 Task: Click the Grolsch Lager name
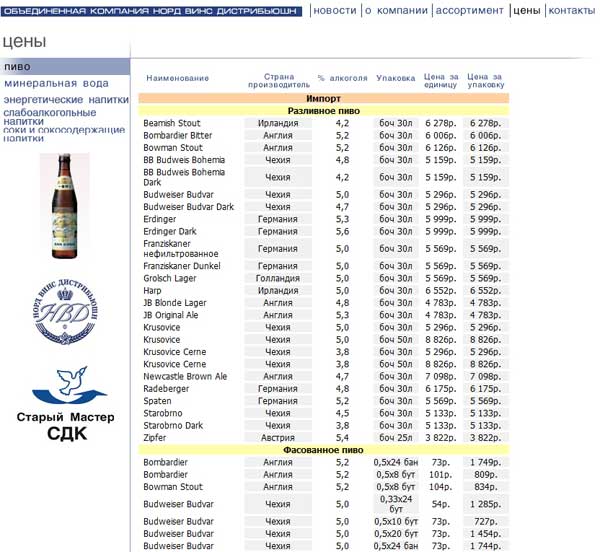point(170,278)
